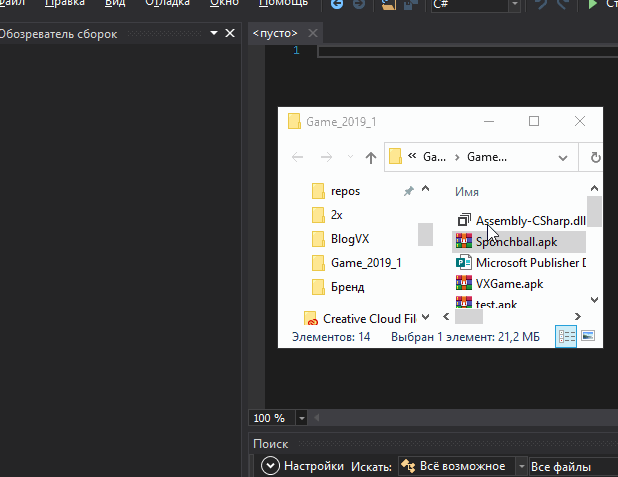This screenshot has width=618, height=477.
Task: Click the VXGame.apk WinRAR archive icon
Action: [464, 282]
